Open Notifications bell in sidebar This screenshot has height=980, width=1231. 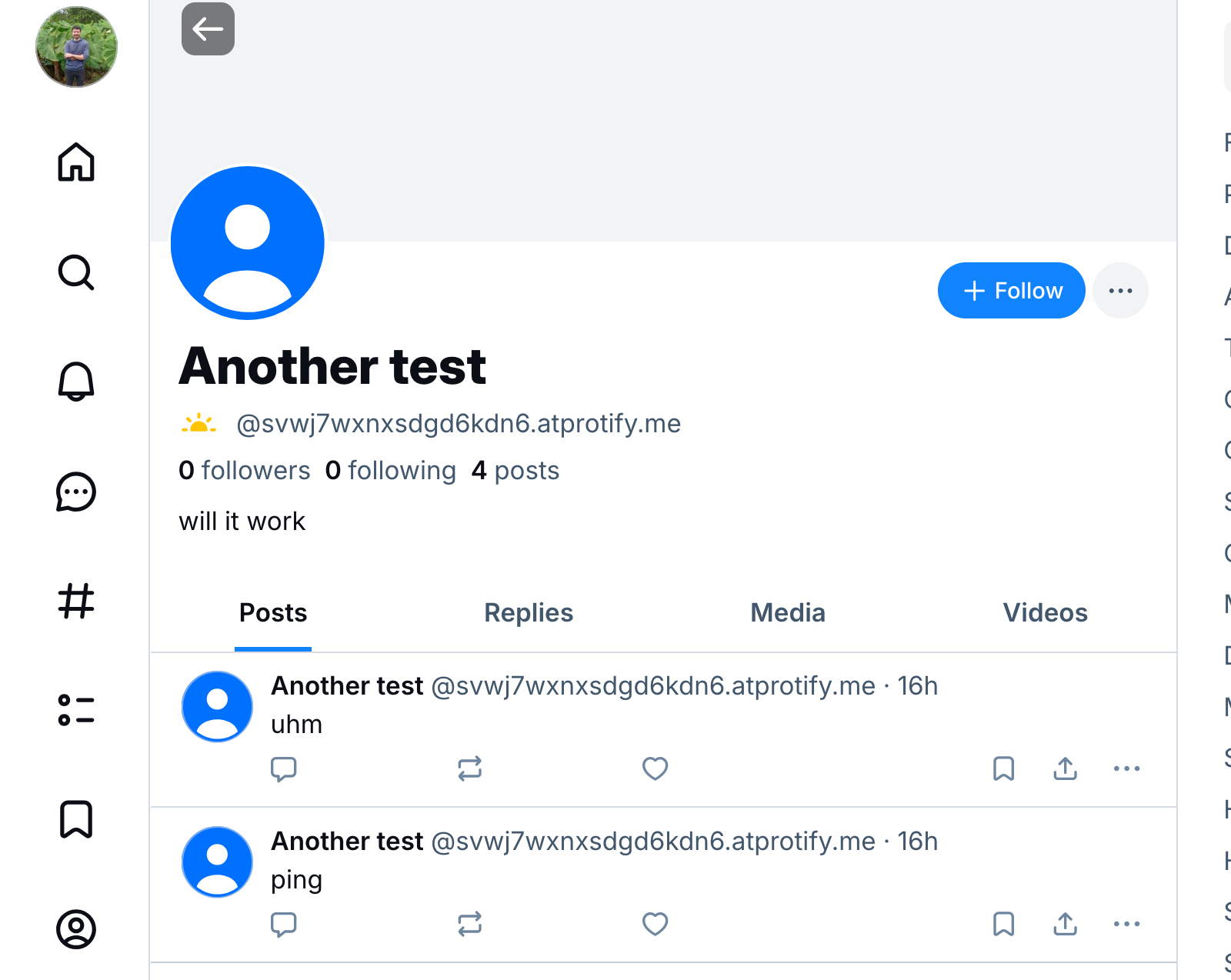coord(76,382)
